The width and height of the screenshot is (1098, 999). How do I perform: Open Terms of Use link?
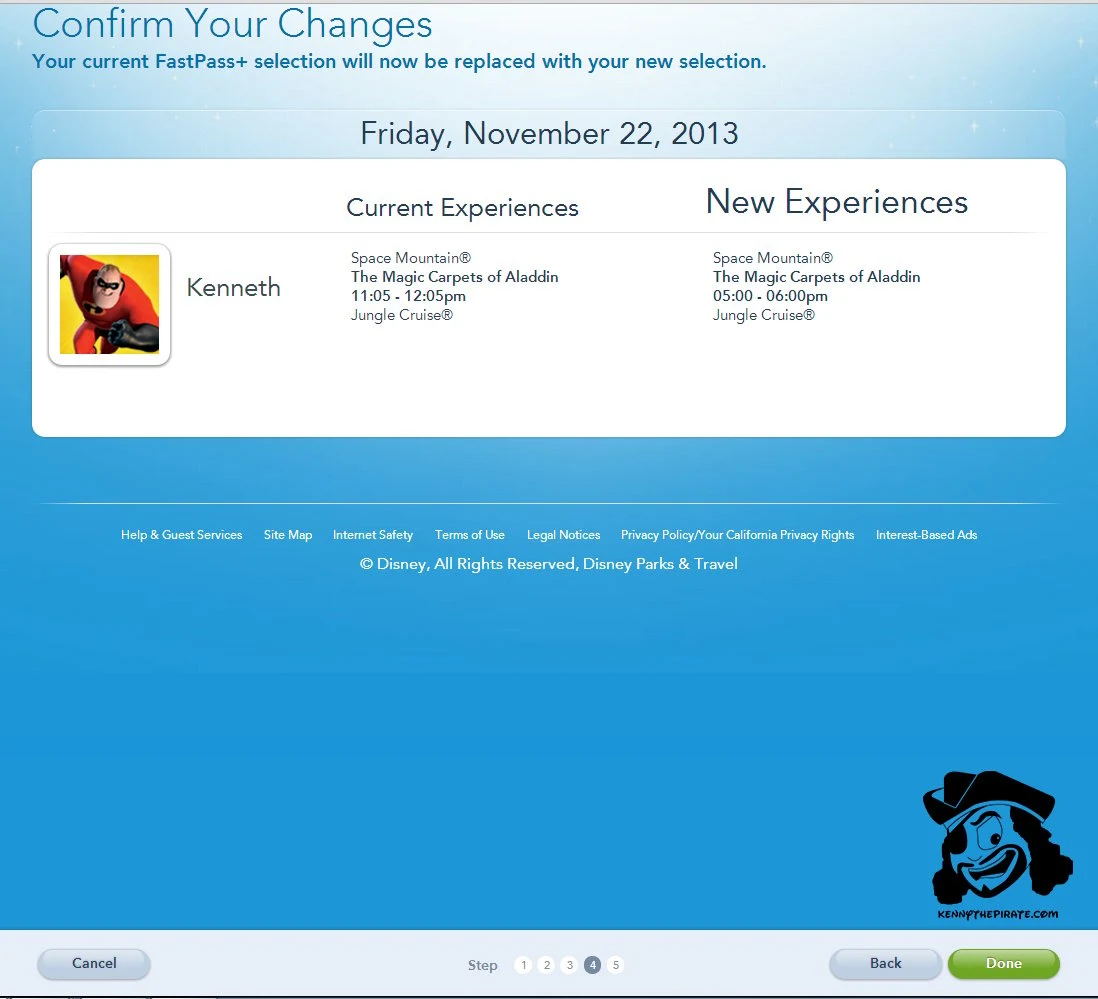pyautogui.click(x=470, y=535)
